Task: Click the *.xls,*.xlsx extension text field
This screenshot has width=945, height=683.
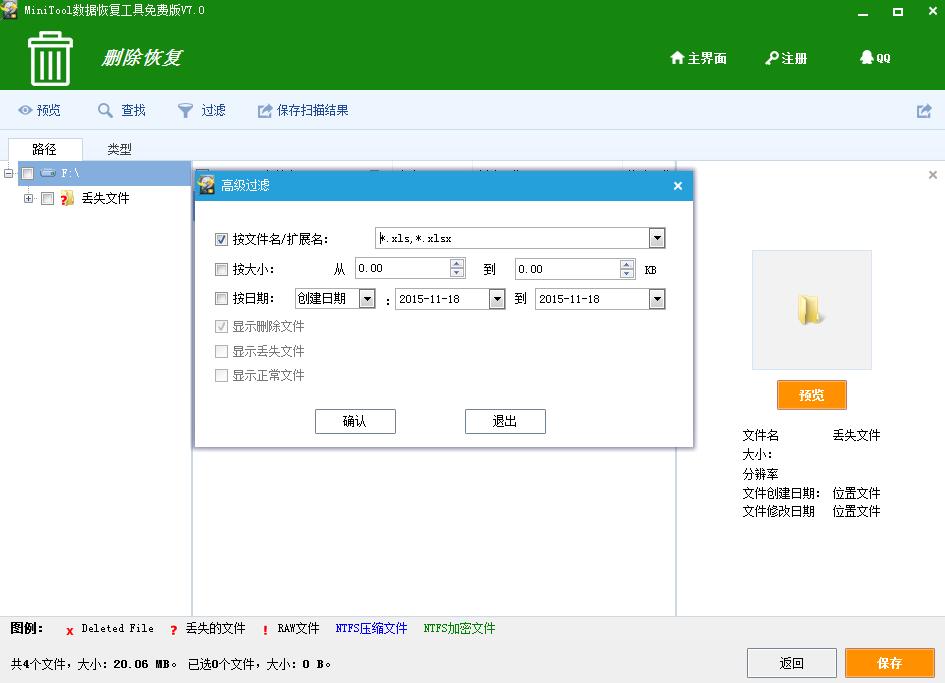Action: (512, 238)
